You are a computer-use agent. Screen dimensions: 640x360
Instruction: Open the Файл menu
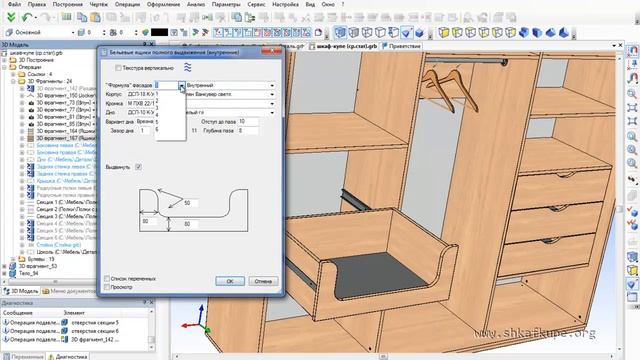(14, 4)
